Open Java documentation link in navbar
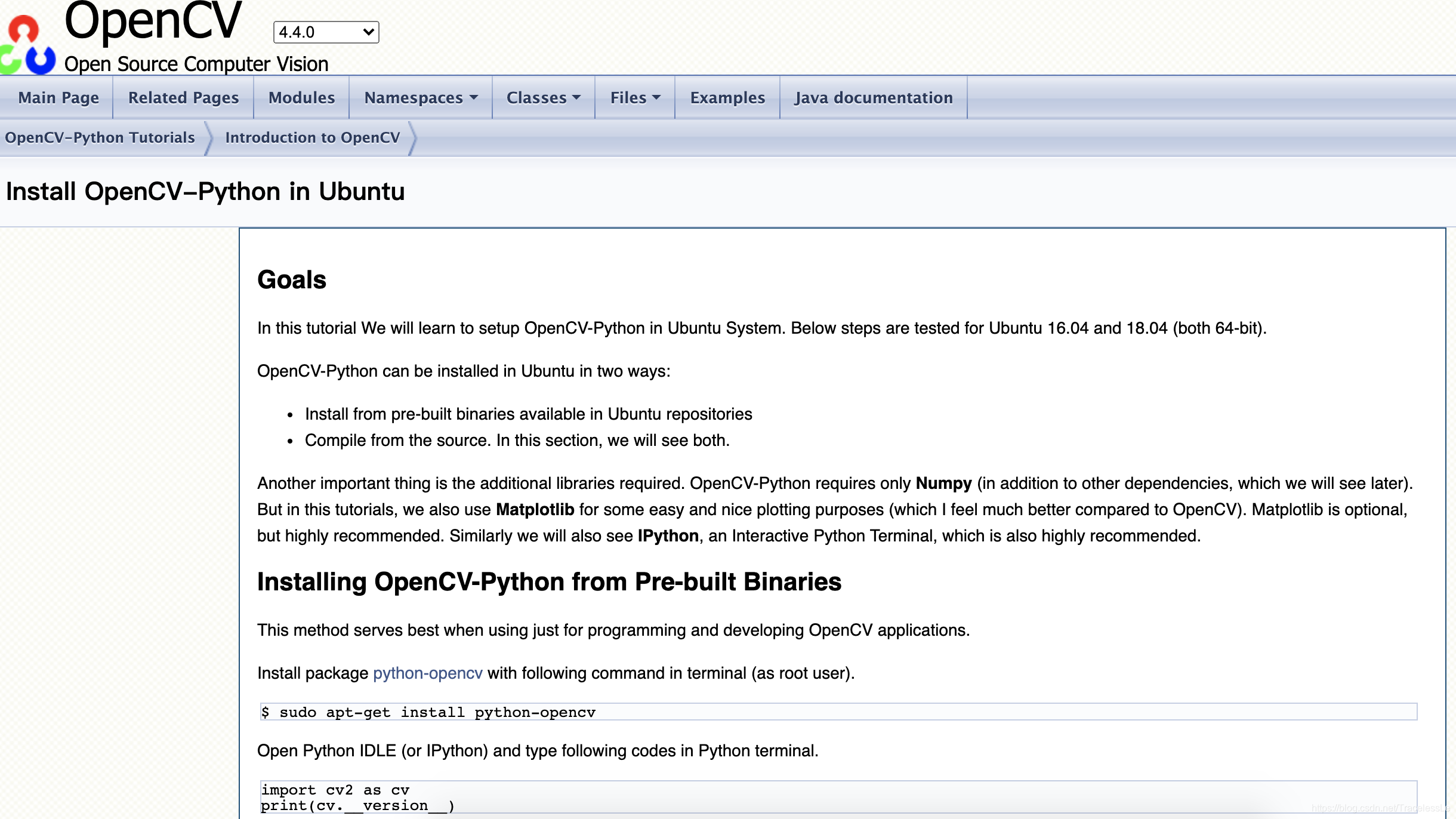1456x819 pixels. pyautogui.click(x=874, y=97)
